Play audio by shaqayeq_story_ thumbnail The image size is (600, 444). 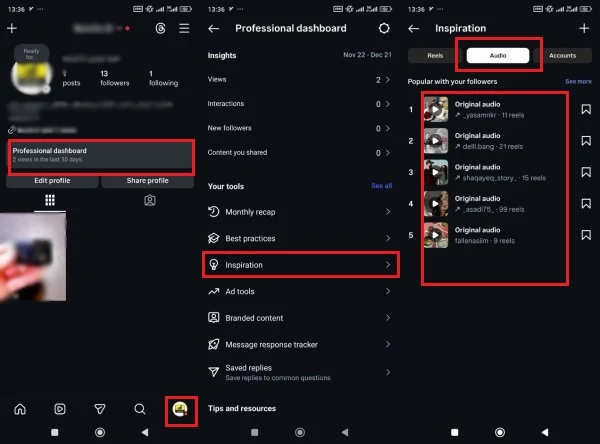[436, 172]
